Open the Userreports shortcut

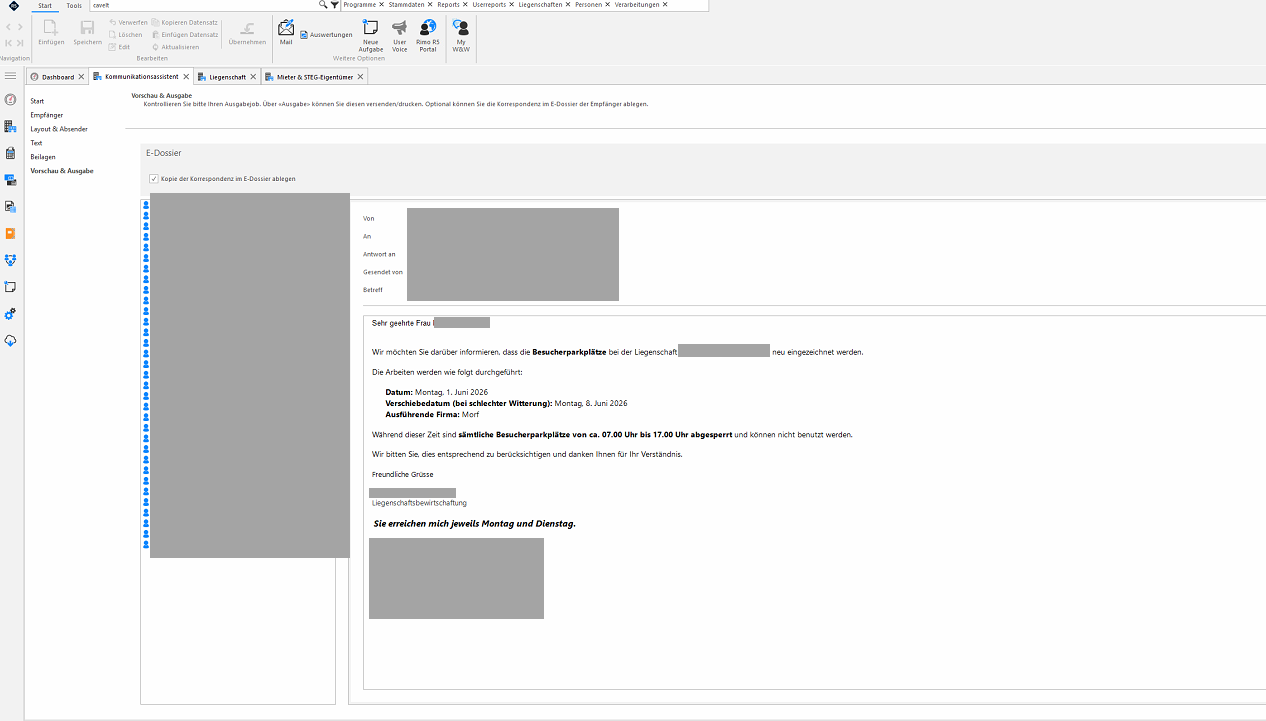point(489,5)
